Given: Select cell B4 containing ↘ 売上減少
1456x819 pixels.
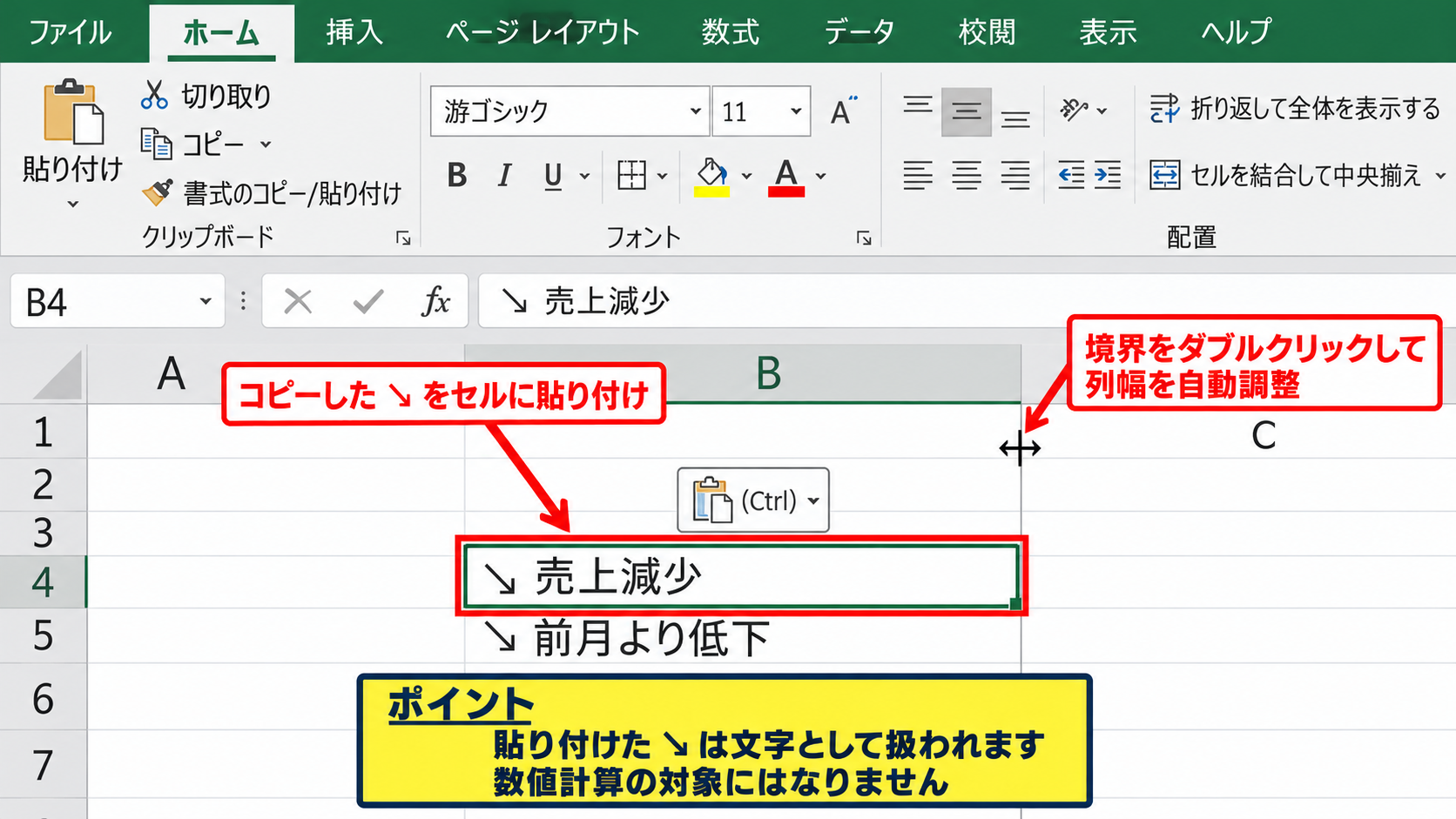Looking at the screenshot, I should pos(742,576).
